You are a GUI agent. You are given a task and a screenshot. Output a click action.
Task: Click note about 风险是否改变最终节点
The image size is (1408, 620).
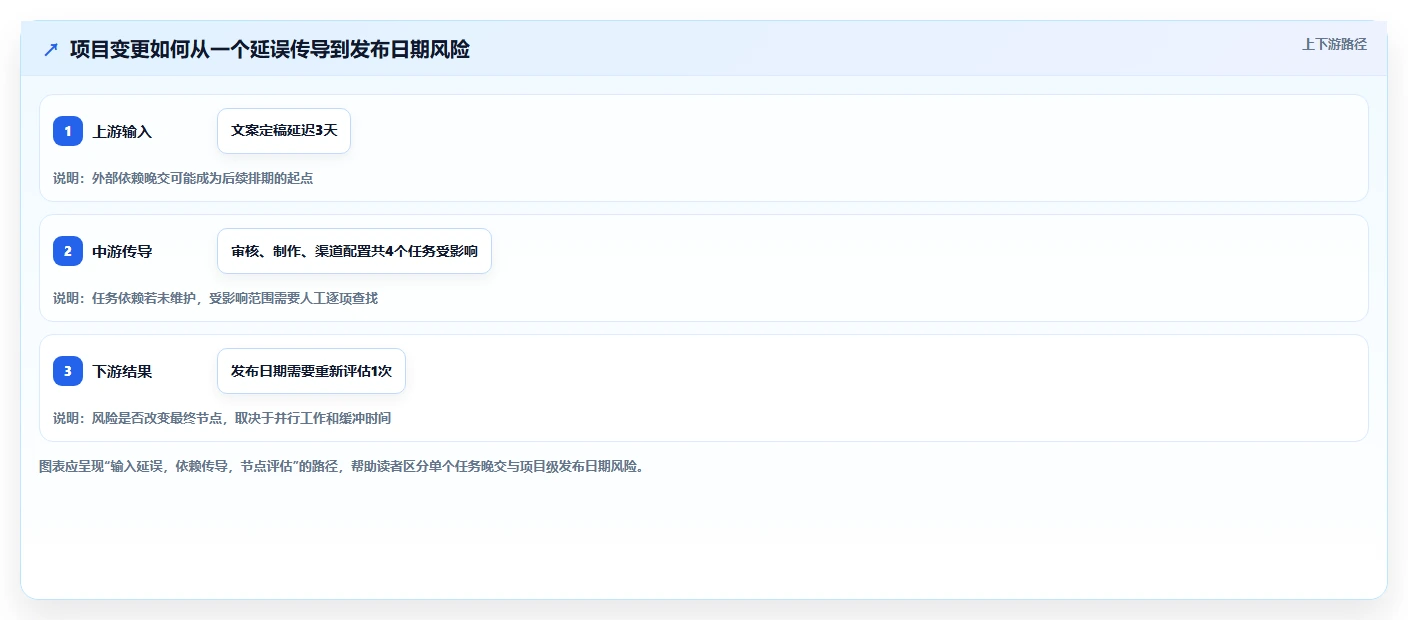tap(222, 418)
